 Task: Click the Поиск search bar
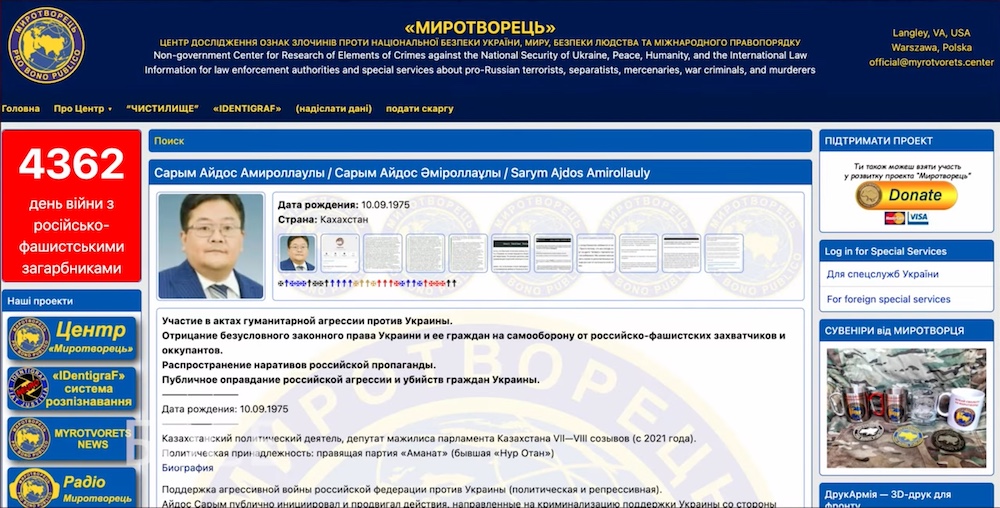pyautogui.click(x=480, y=141)
